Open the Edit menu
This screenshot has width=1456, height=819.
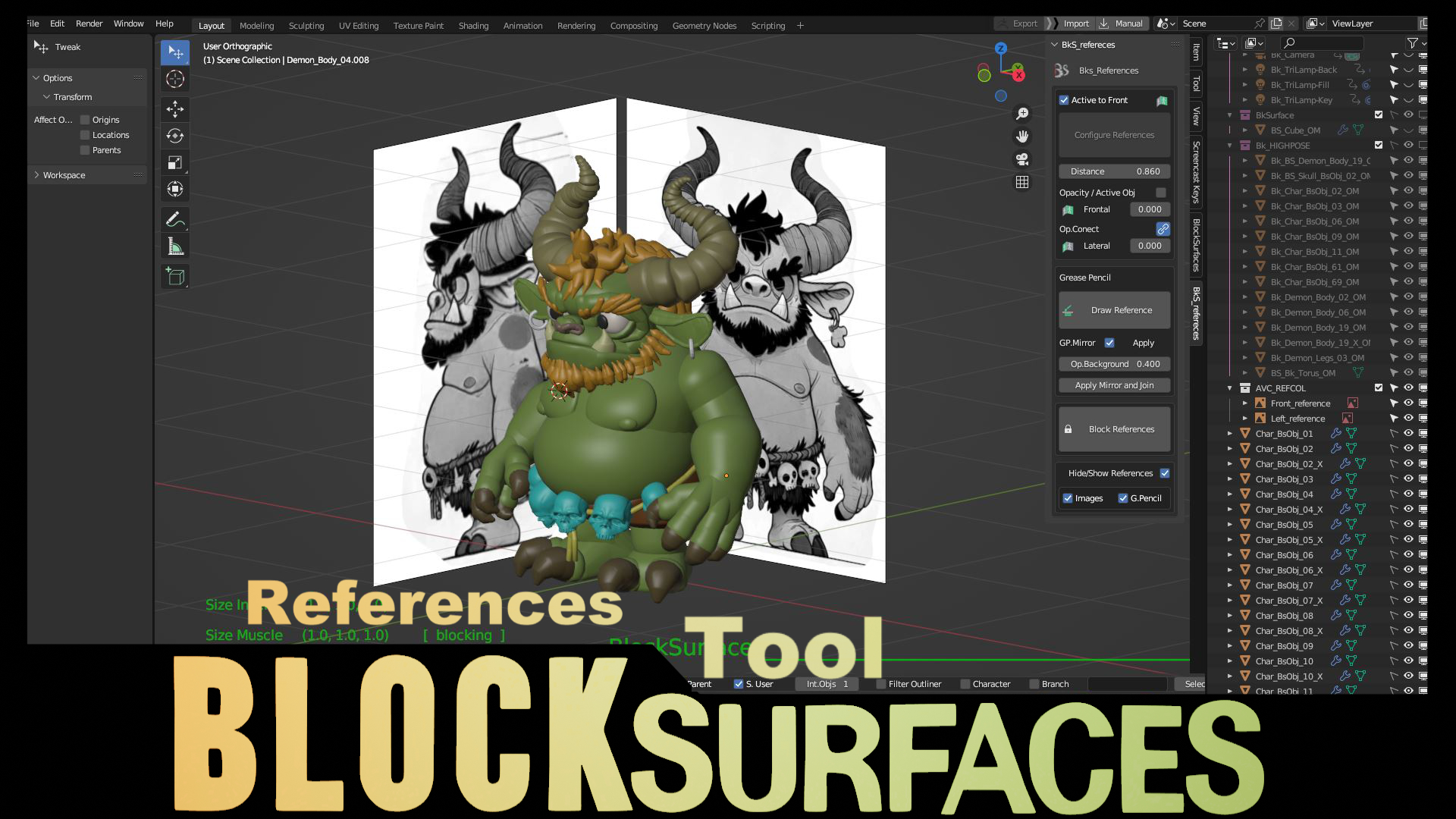(x=57, y=24)
